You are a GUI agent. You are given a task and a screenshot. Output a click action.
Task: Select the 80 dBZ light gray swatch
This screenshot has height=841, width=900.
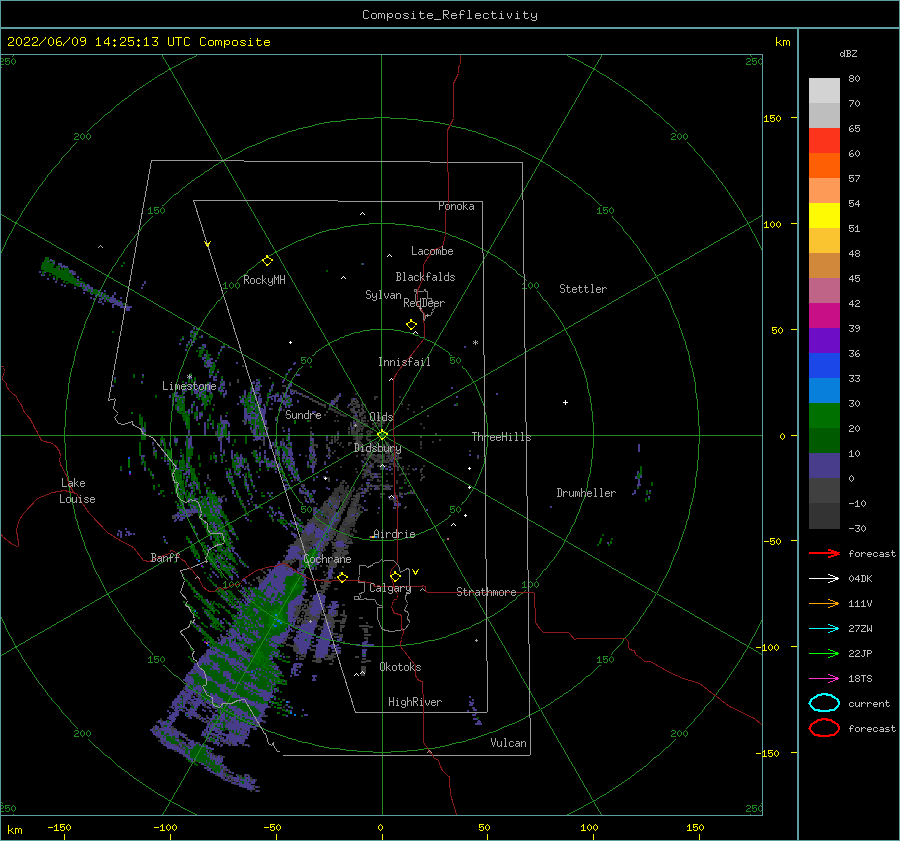point(824,90)
